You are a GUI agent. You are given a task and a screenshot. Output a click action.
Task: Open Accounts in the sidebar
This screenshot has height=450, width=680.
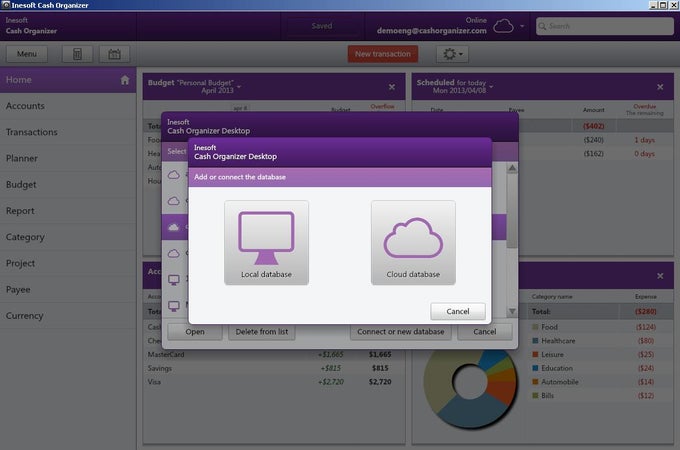click(68, 106)
